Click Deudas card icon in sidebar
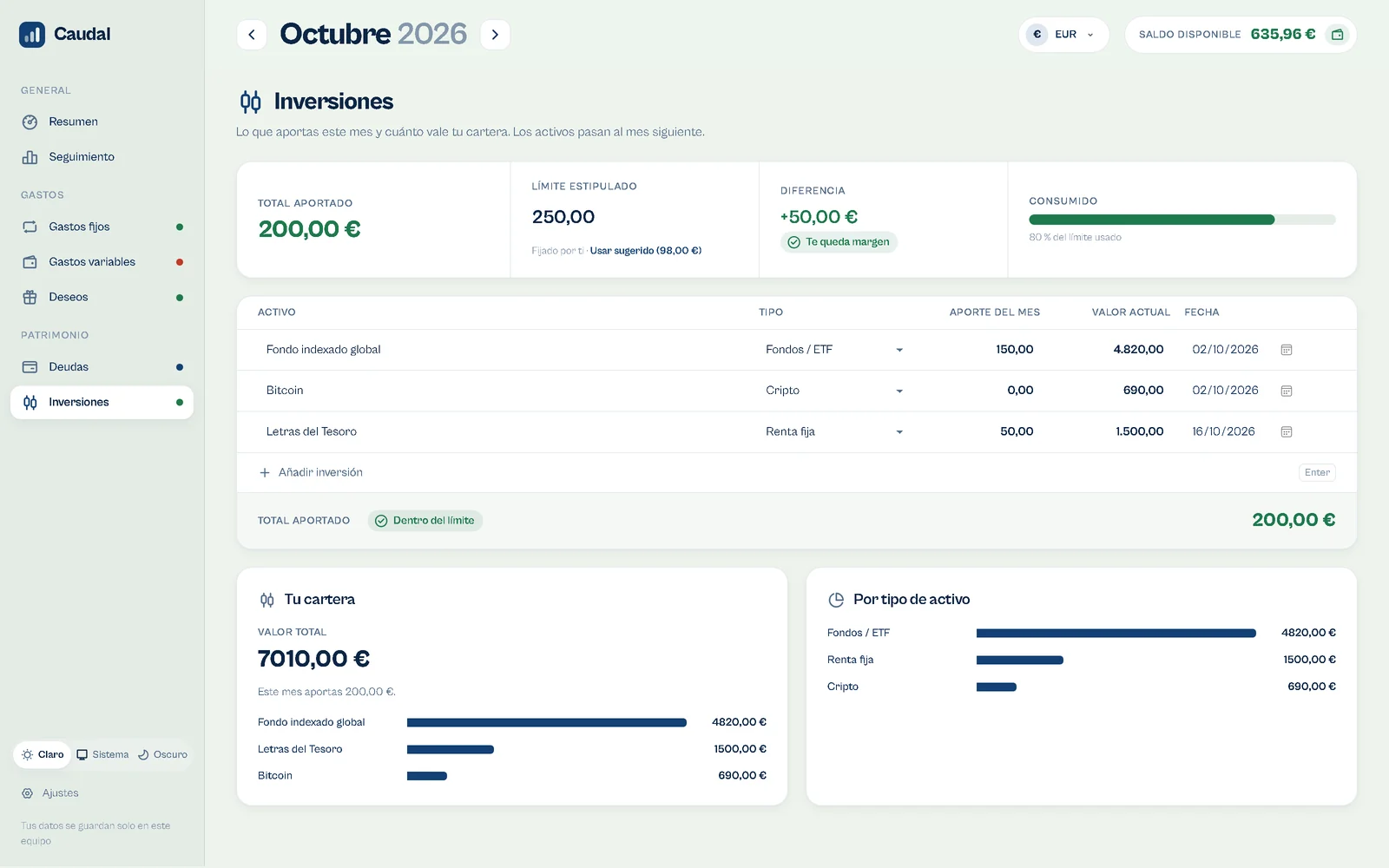The height and width of the screenshot is (868, 1389). [30, 367]
